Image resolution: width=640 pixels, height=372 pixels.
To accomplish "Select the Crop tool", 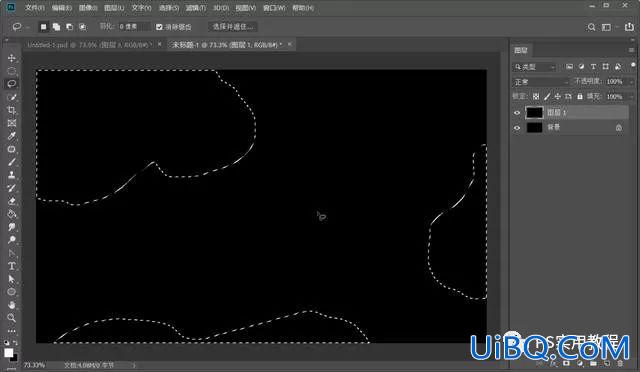I will point(11,110).
